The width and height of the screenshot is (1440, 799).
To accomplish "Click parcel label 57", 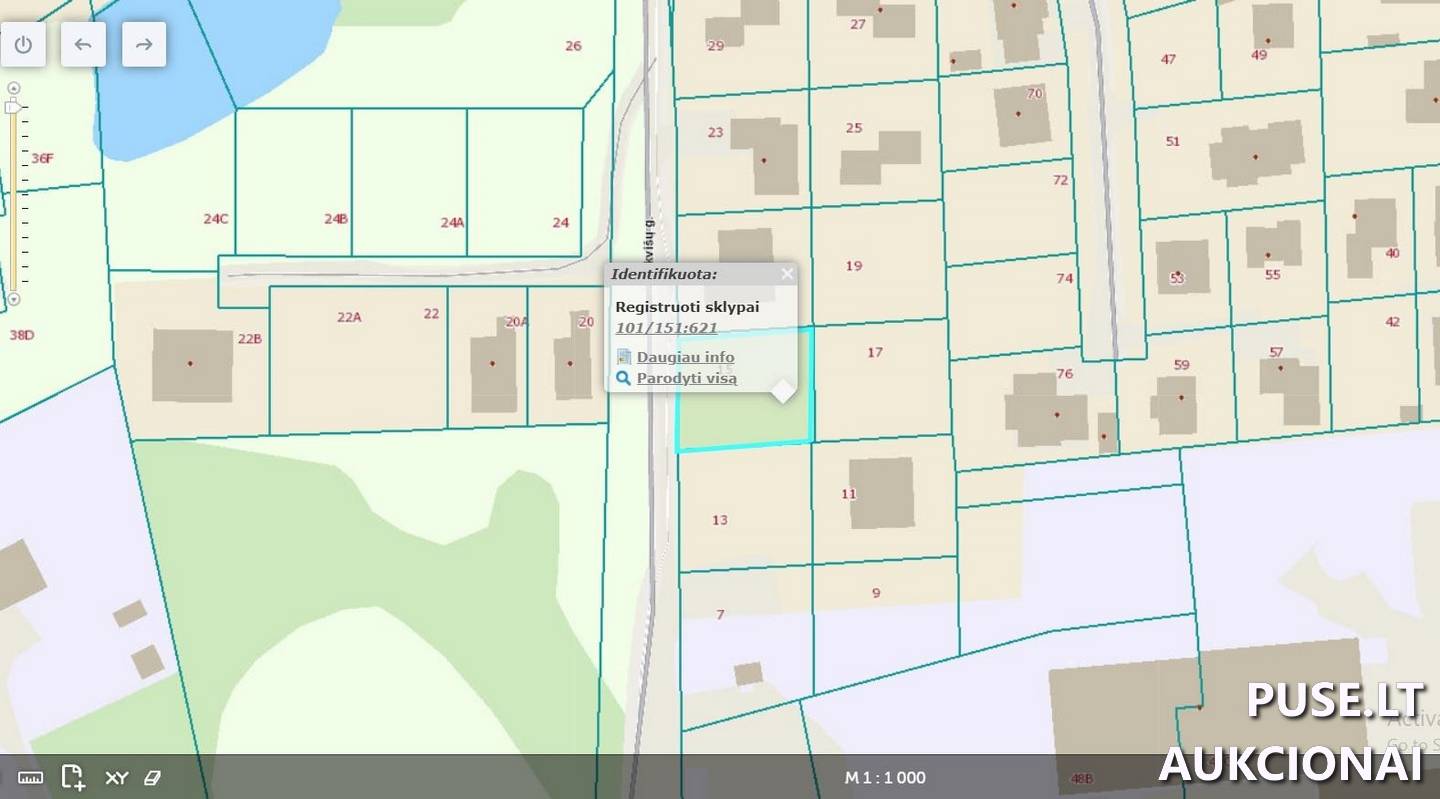I will pyautogui.click(x=1276, y=352).
